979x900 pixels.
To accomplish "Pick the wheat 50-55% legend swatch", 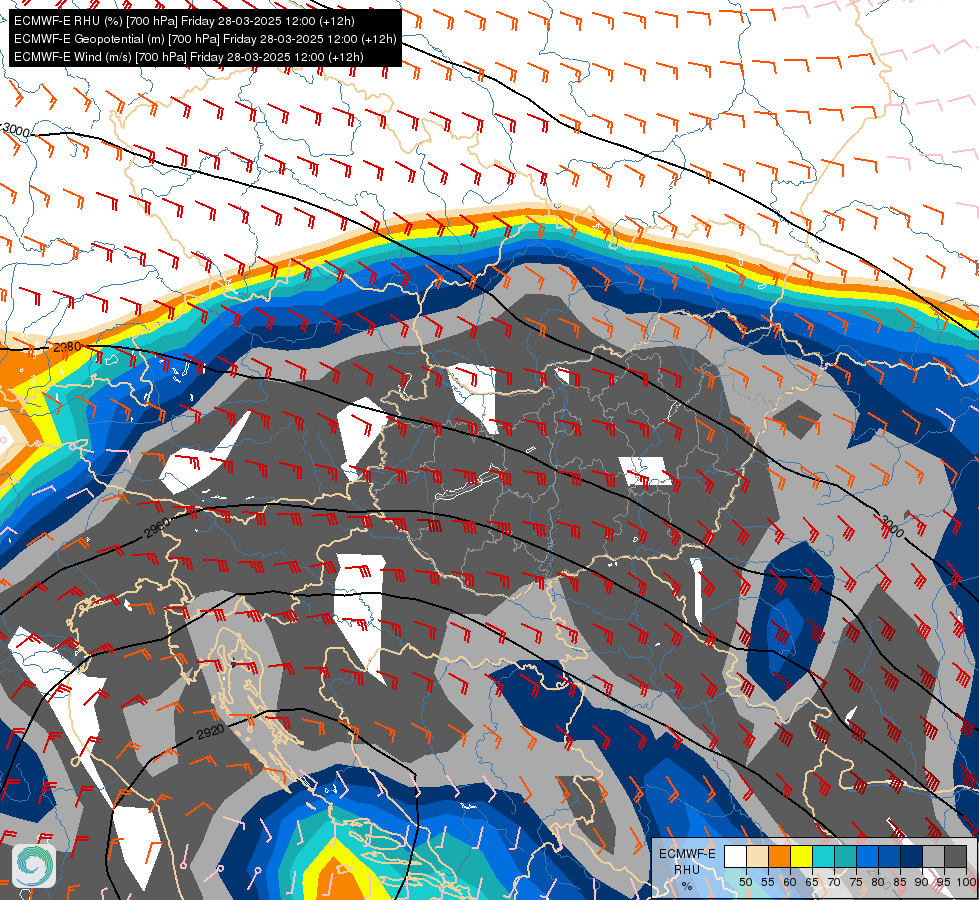I will pyautogui.click(x=757, y=856).
